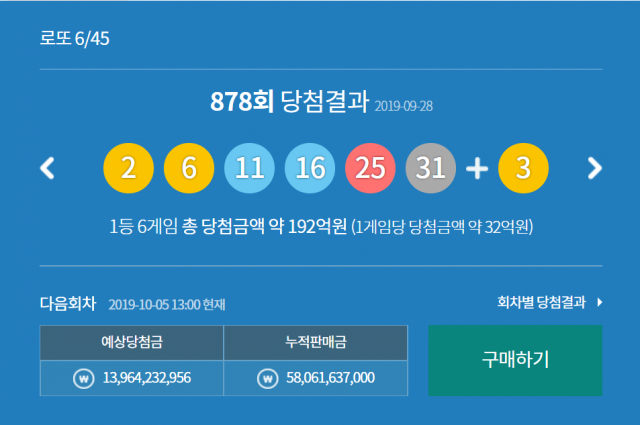Image resolution: width=640 pixels, height=425 pixels.
Task: Click the 예상당첨금 column header
Action: coord(132,343)
